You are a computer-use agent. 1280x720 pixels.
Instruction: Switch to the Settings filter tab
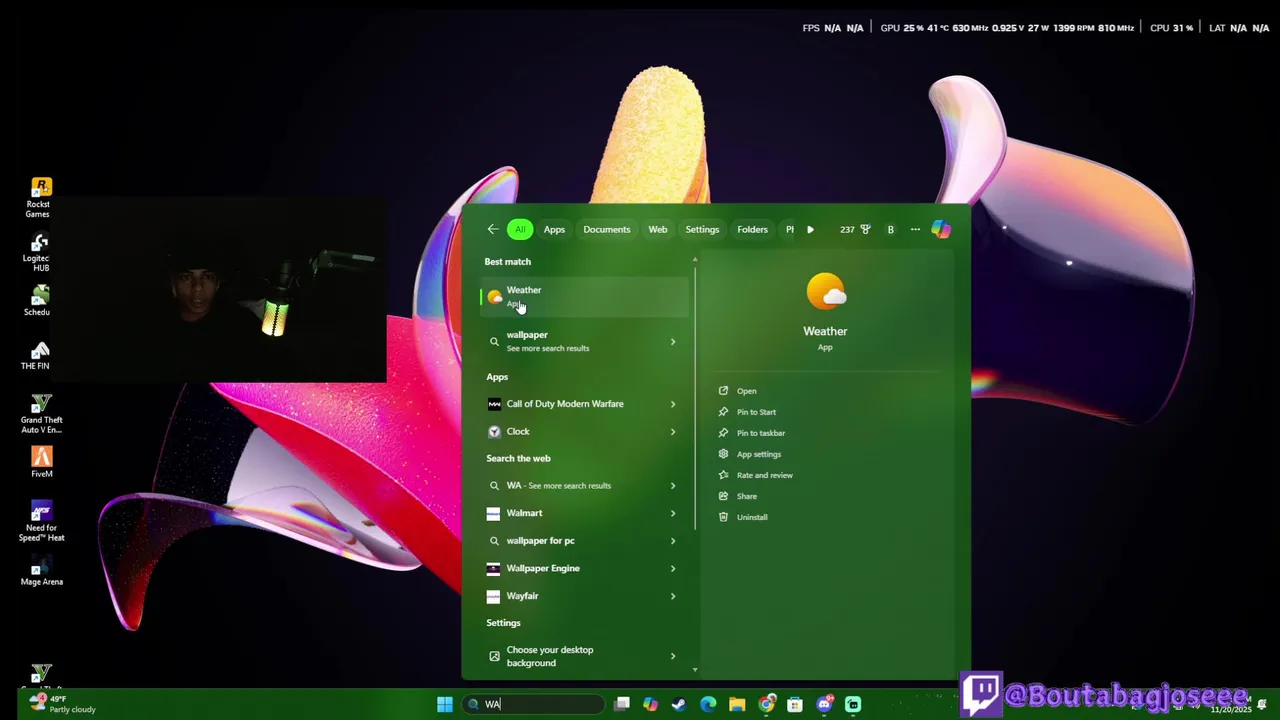[702, 230]
